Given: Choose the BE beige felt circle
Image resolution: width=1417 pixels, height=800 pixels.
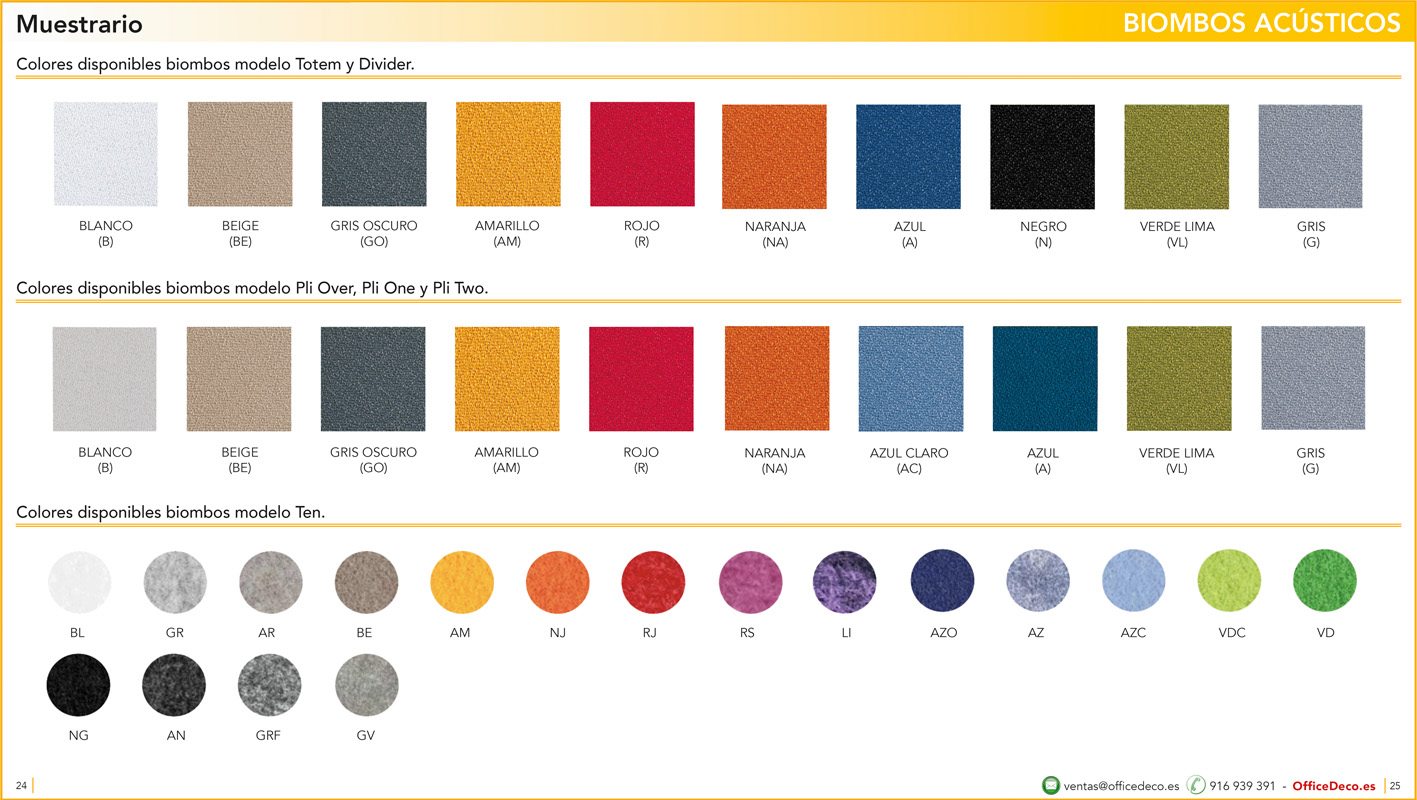Looking at the screenshot, I should tap(366, 582).
